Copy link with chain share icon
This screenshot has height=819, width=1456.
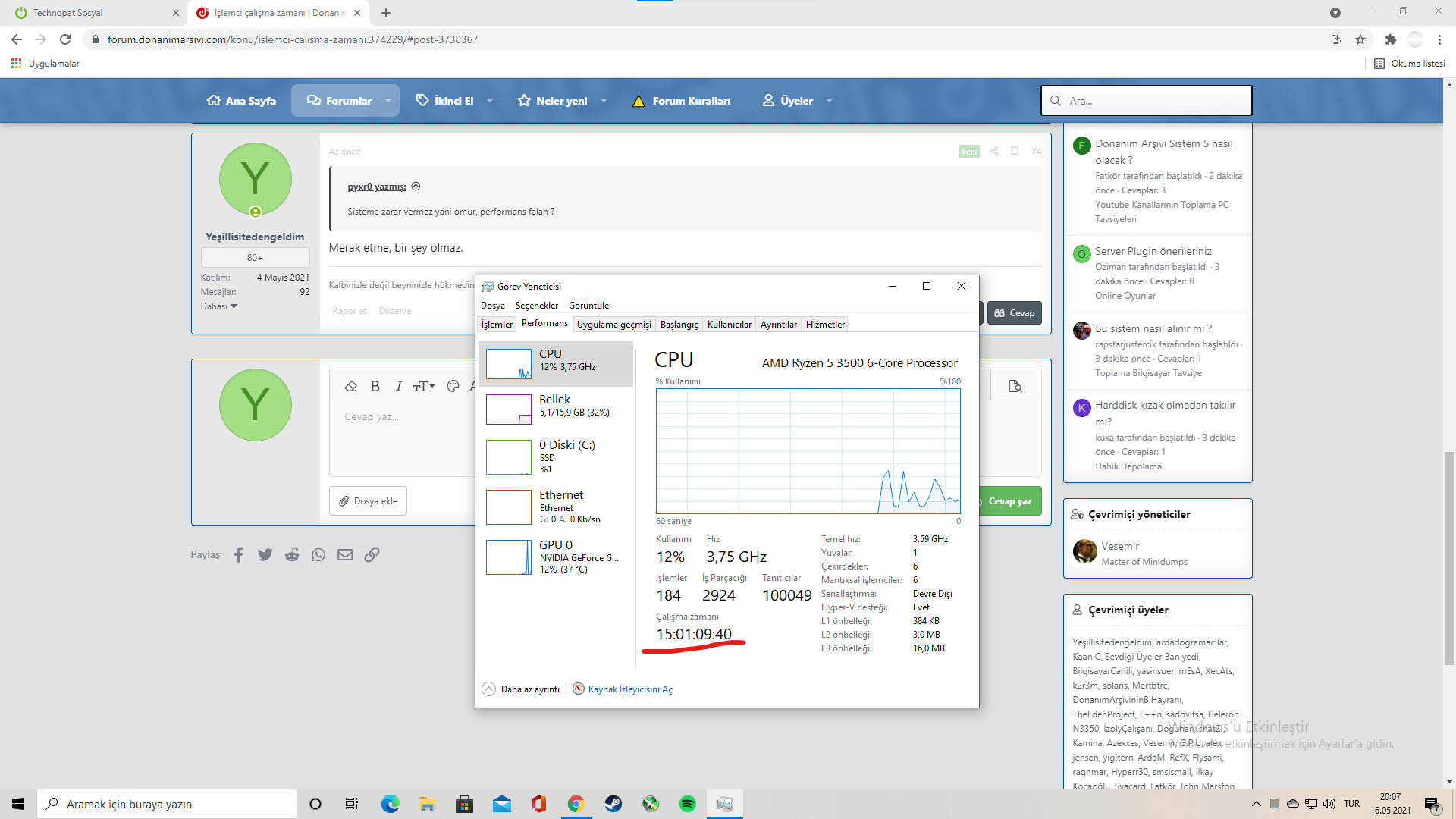372,555
